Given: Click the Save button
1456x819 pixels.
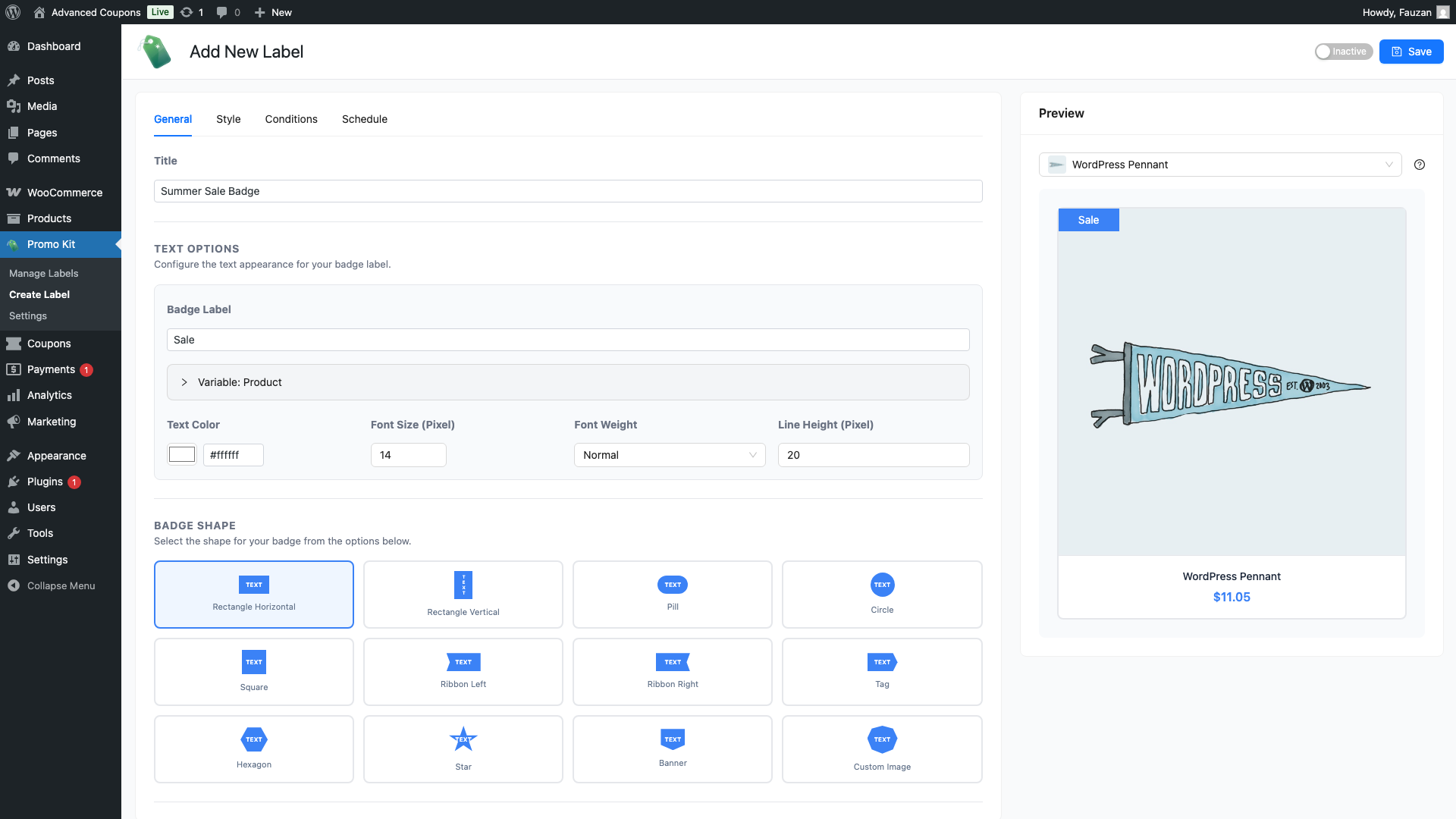Looking at the screenshot, I should click(1410, 52).
